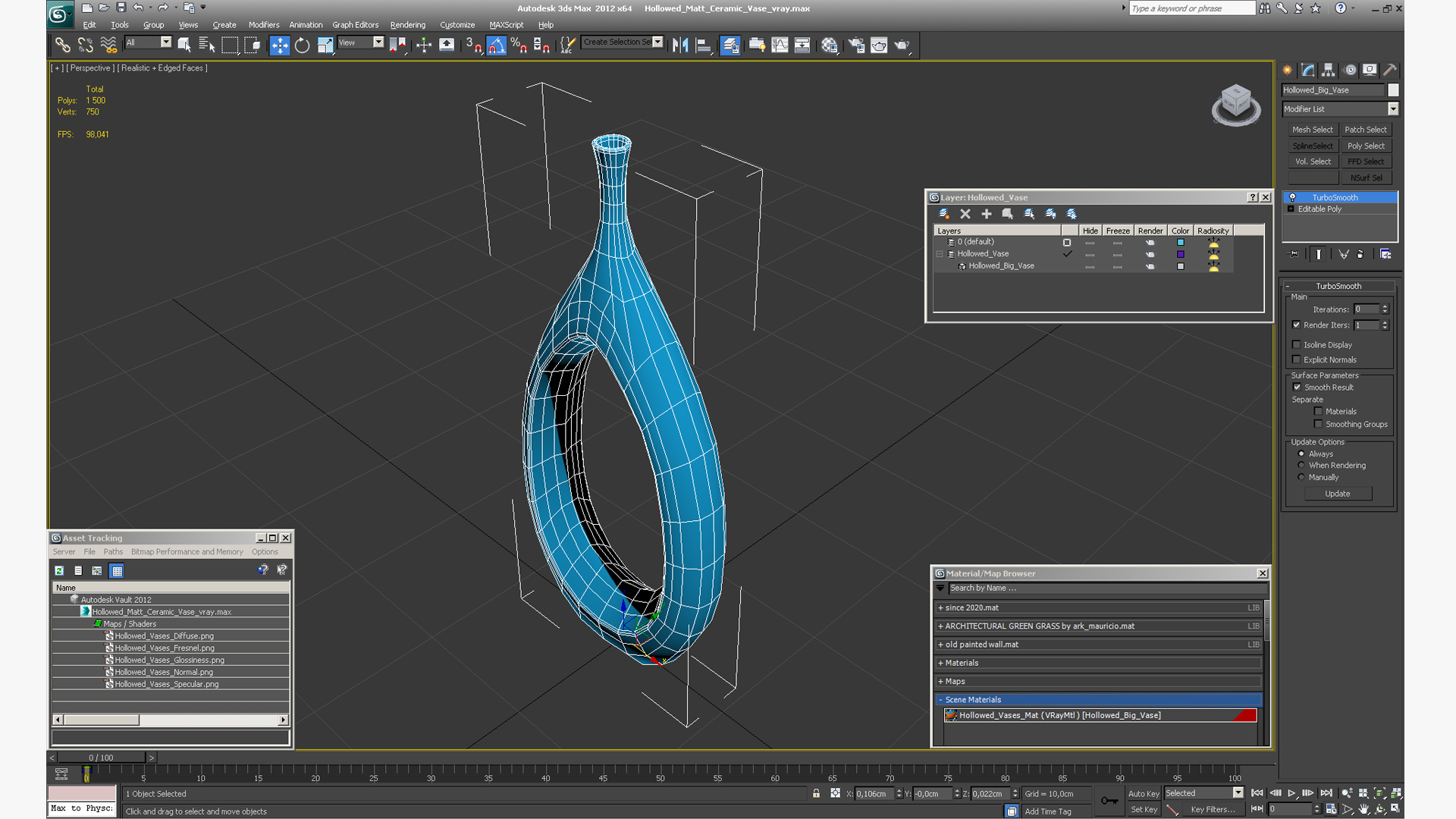This screenshot has width=1456, height=819.
Task: Open the Rendering menu
Action: pos(407,25)
